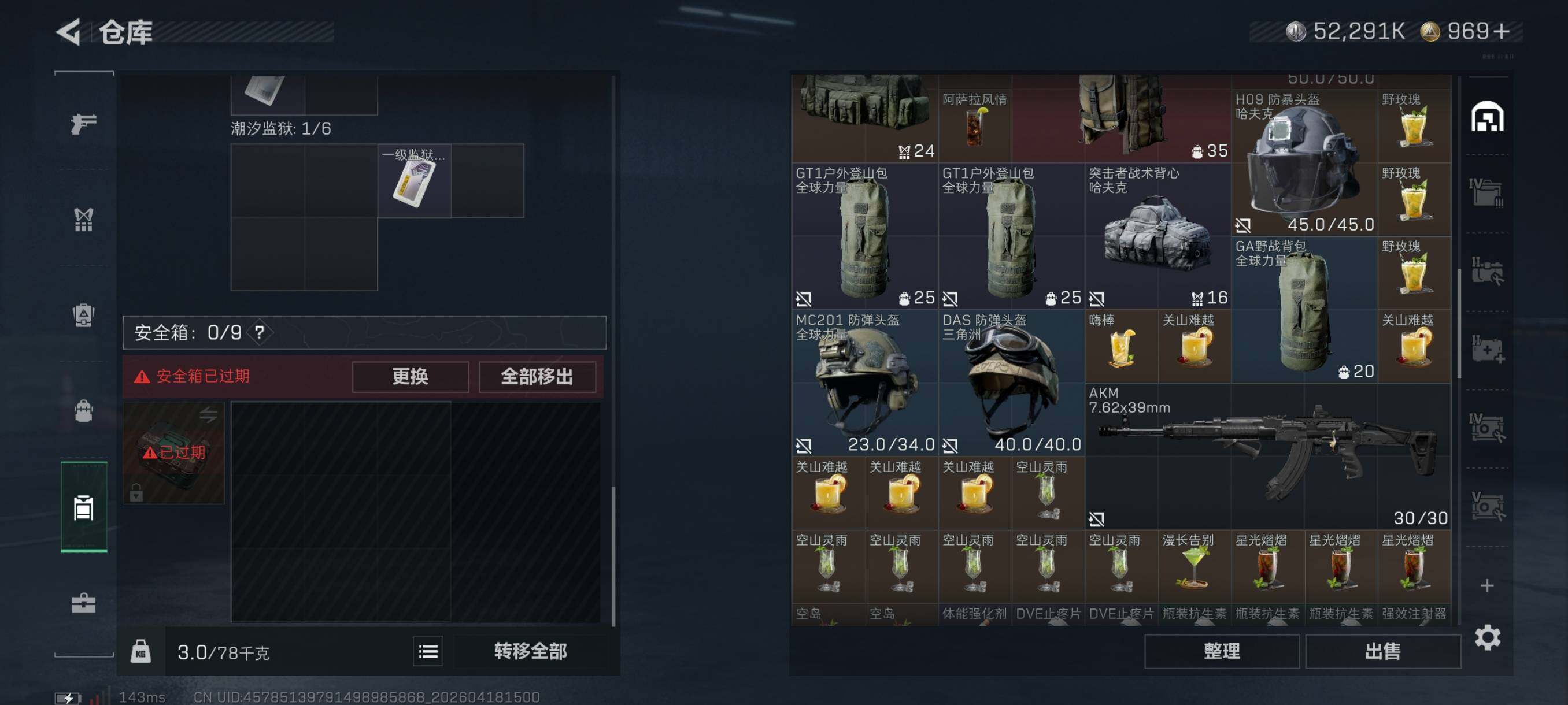Select the weapons pistol category icon

click(83, 124)
